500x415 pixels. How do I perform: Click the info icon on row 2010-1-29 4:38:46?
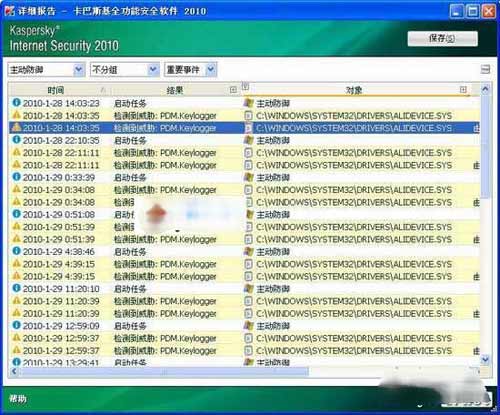tap(16, 251)
